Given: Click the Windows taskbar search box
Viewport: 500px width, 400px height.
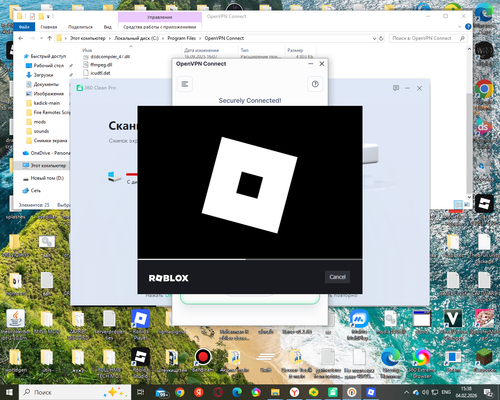Looking at the screenshot, I should 75,392.
